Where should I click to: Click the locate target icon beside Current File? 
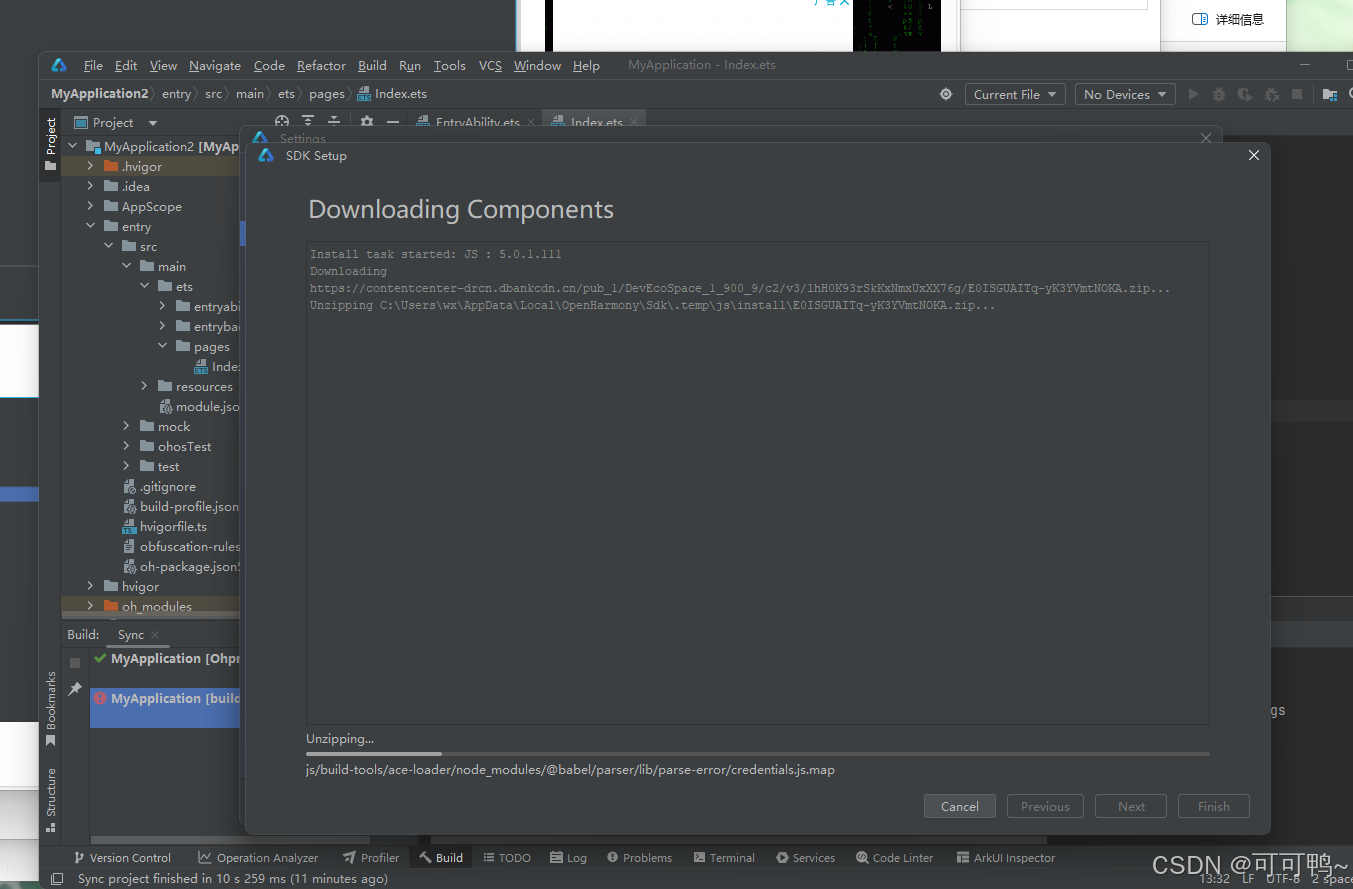pyautogui.click(x=946, y=94)
